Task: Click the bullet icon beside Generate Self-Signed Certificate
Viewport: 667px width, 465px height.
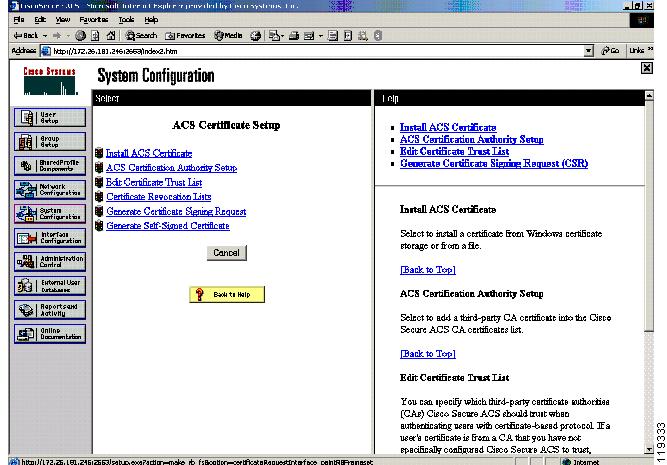Action: point(99,225)
